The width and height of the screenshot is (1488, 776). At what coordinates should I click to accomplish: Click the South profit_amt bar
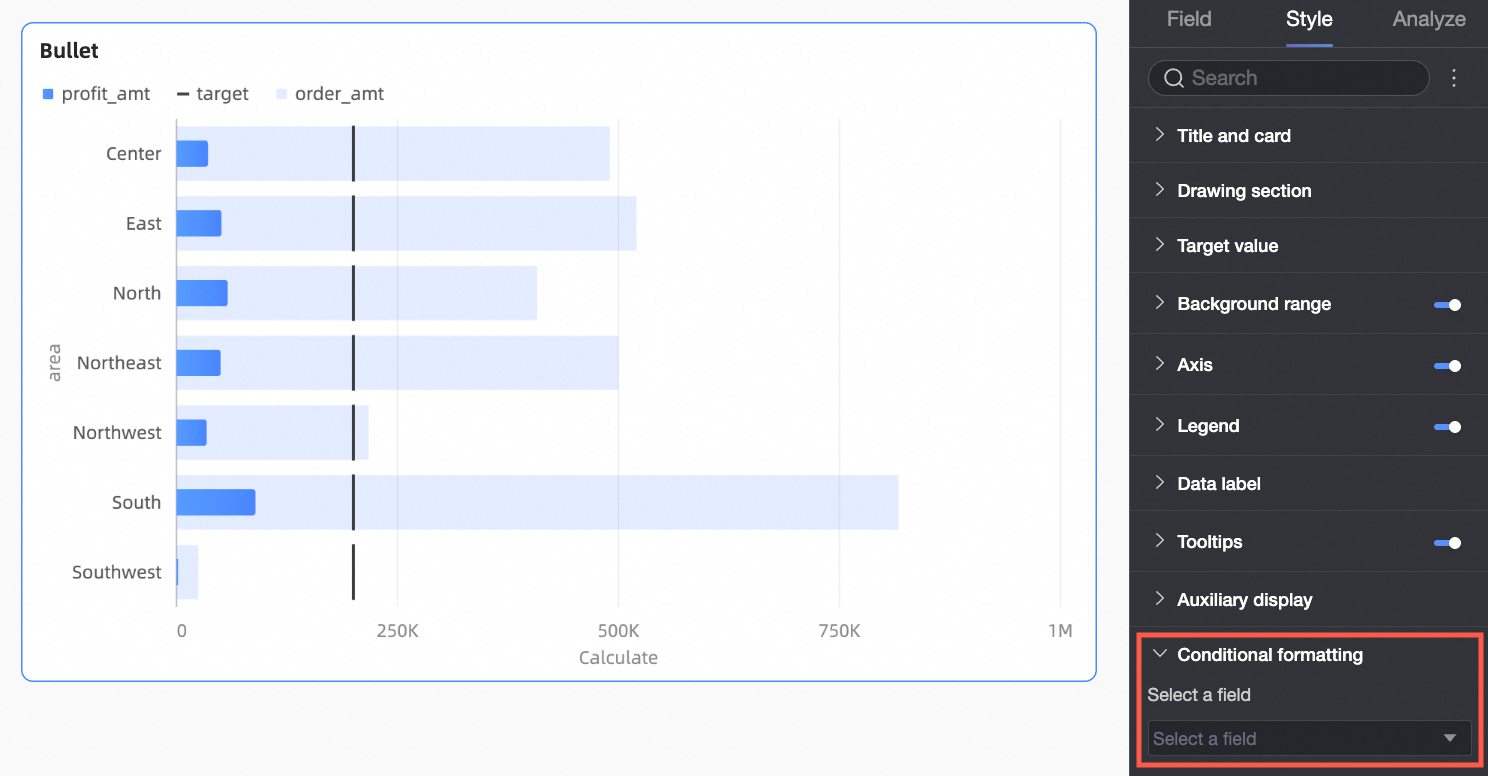[x=216, y=502]
